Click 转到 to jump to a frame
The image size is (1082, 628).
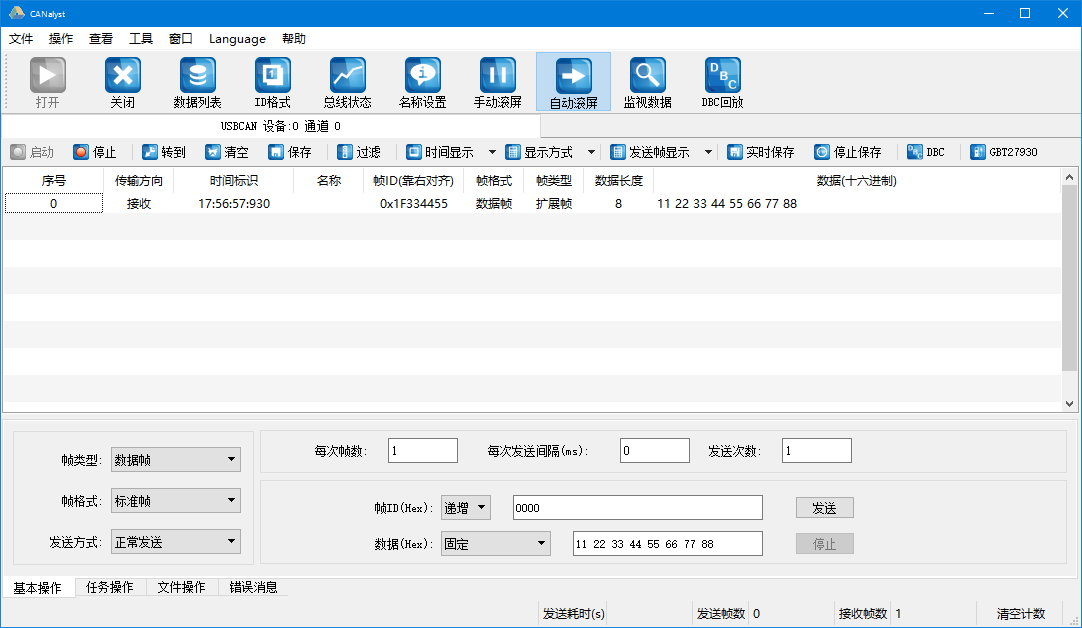[164, 152]
